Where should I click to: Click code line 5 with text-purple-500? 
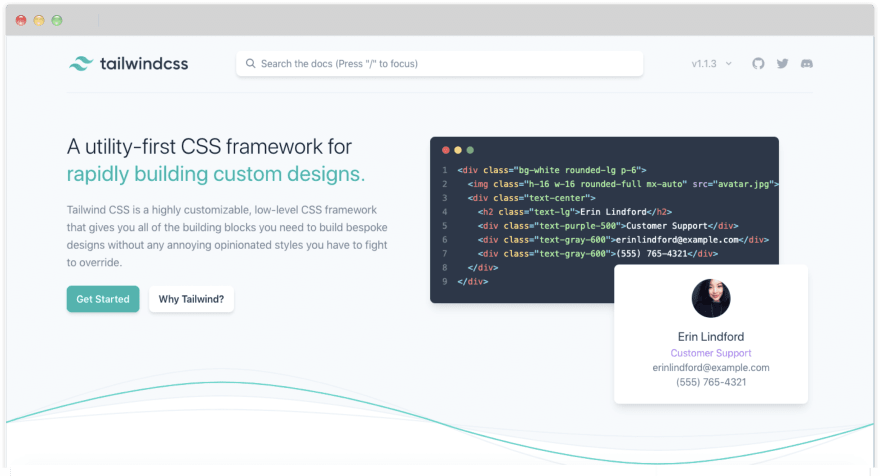click(x=608, y=226)
